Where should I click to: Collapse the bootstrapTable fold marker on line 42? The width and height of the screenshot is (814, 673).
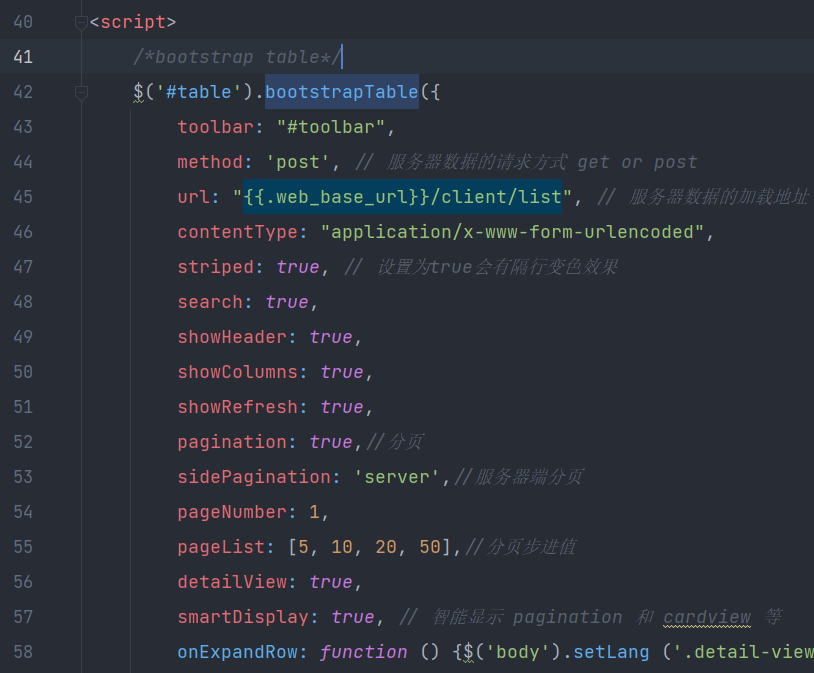pyautogui.click(x=81, y=92)
